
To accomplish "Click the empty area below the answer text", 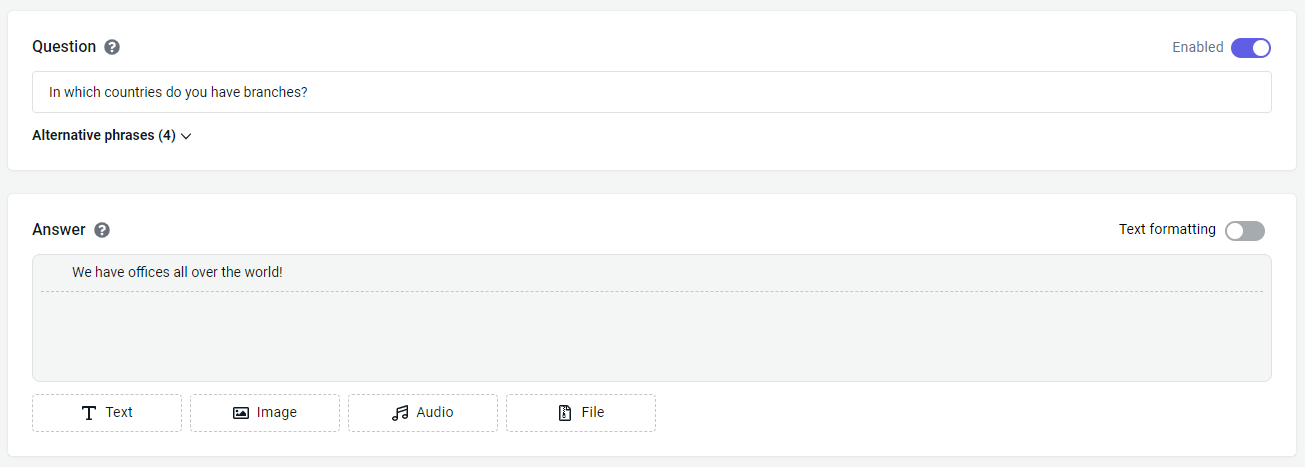I will coord(651,335).
